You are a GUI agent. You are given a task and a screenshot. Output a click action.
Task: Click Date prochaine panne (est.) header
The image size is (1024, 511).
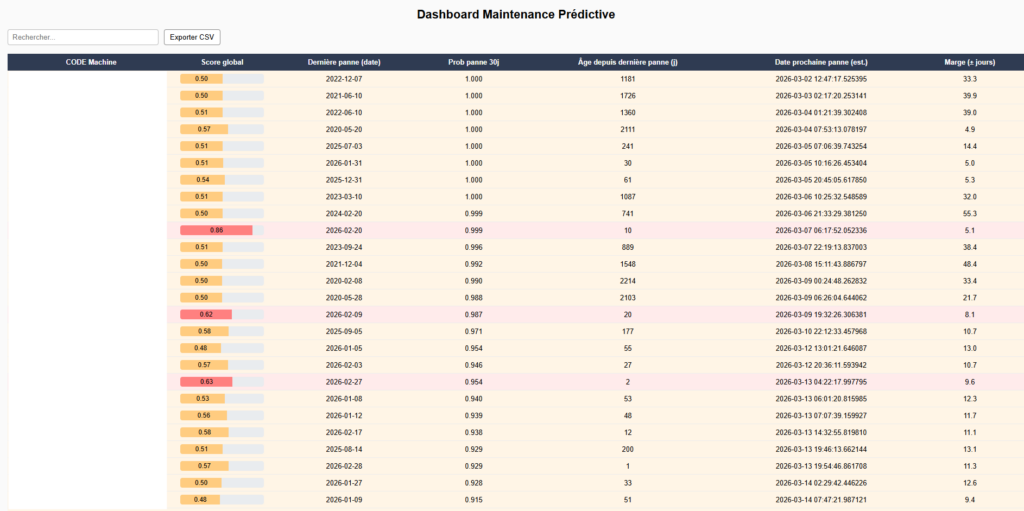pos(821,62)
